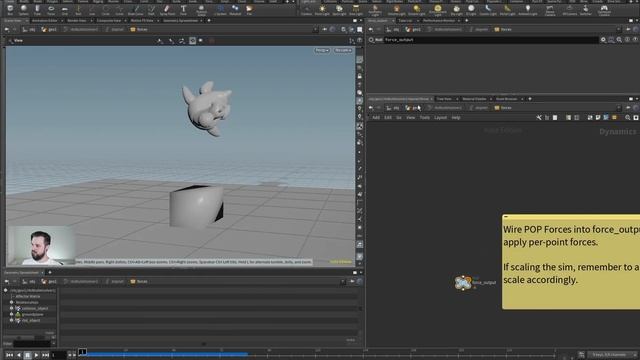Click the forces breadcrumb in viewport path bar
This screenshot has width=640, height=360.
pos(139,29)
